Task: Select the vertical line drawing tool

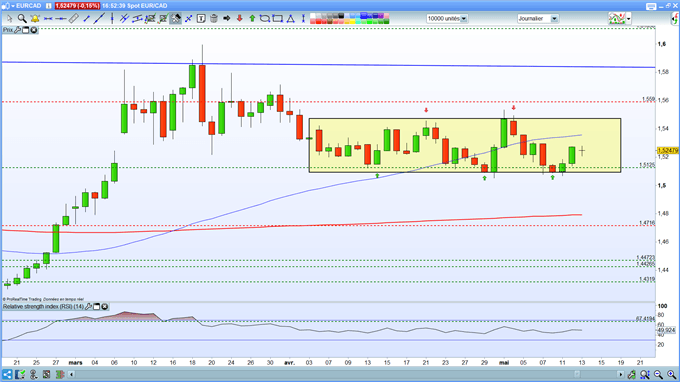Action: (112, 18)
